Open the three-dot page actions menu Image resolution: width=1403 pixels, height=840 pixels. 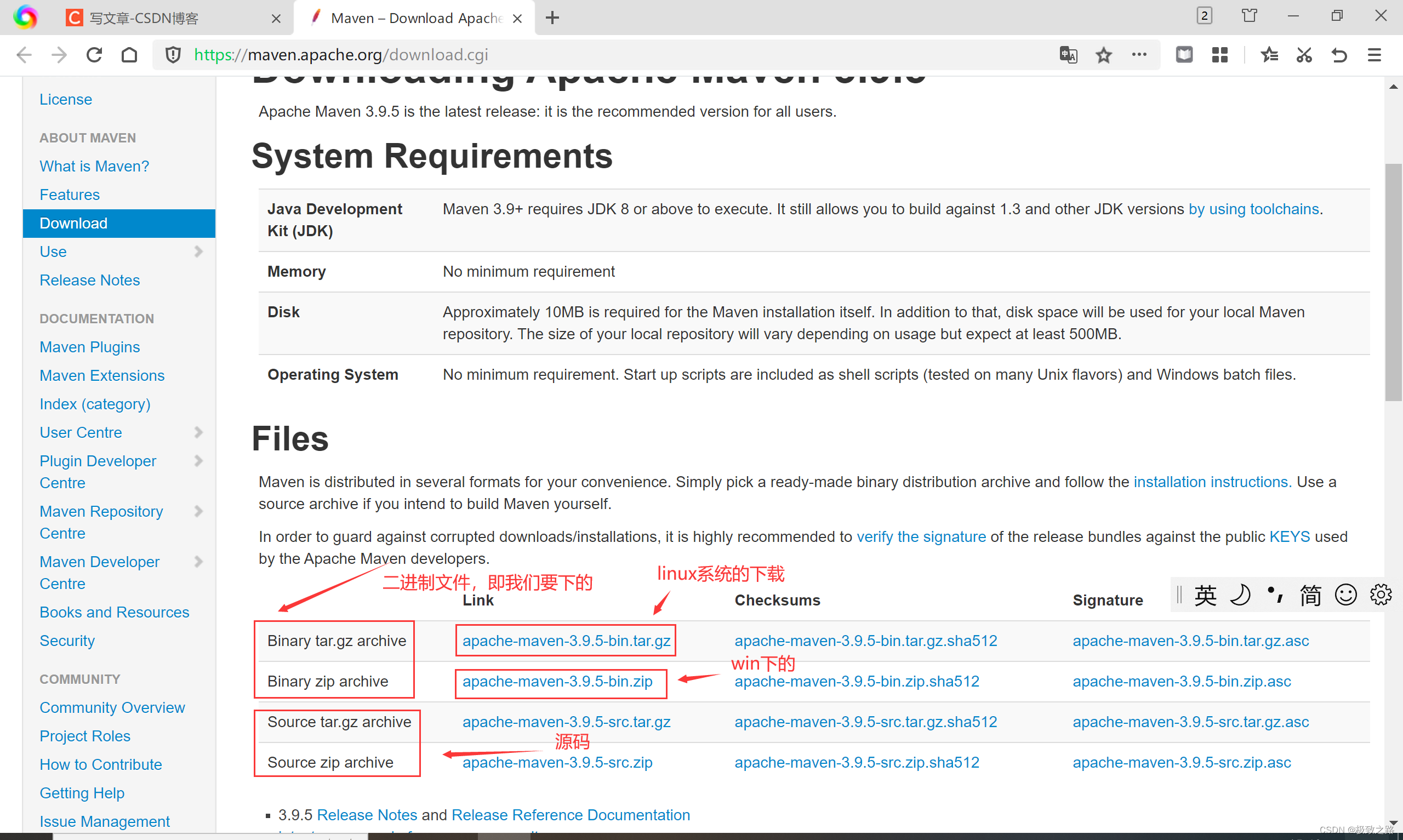(x=1139, y=55)
